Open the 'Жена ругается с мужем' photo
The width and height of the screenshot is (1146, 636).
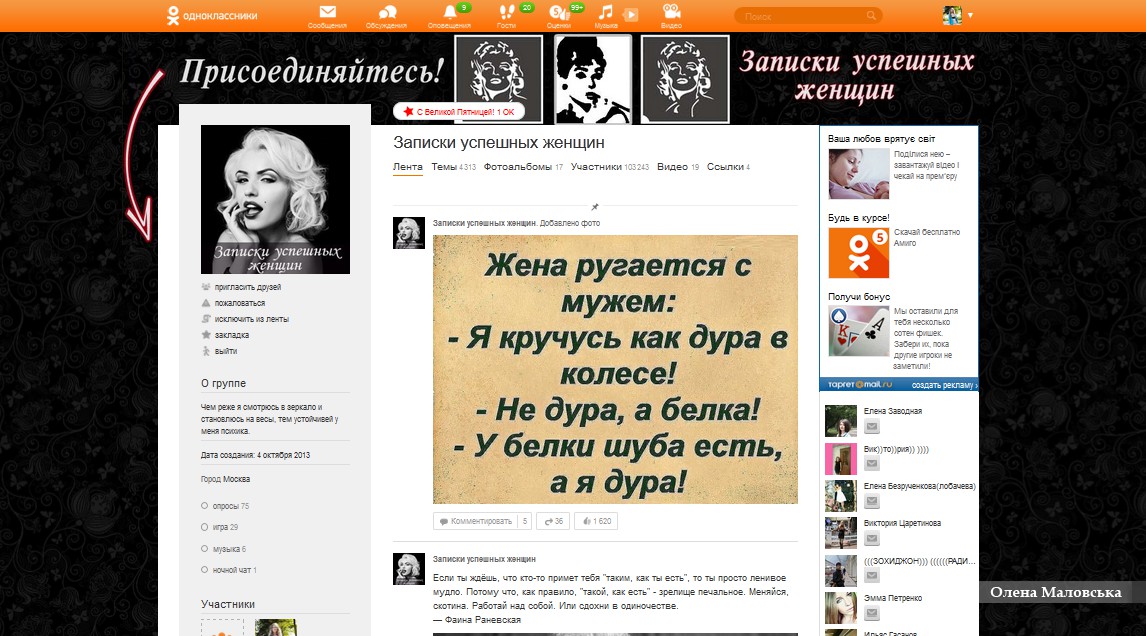coord(615,369)
